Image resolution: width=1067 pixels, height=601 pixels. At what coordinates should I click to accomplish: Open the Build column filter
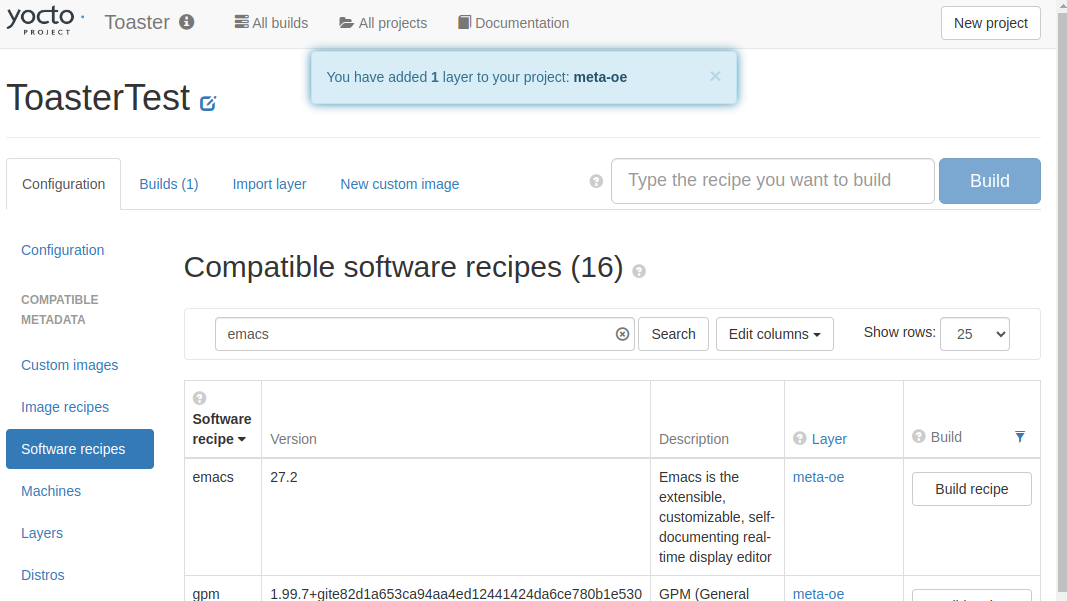click(x=1019, y=436)
